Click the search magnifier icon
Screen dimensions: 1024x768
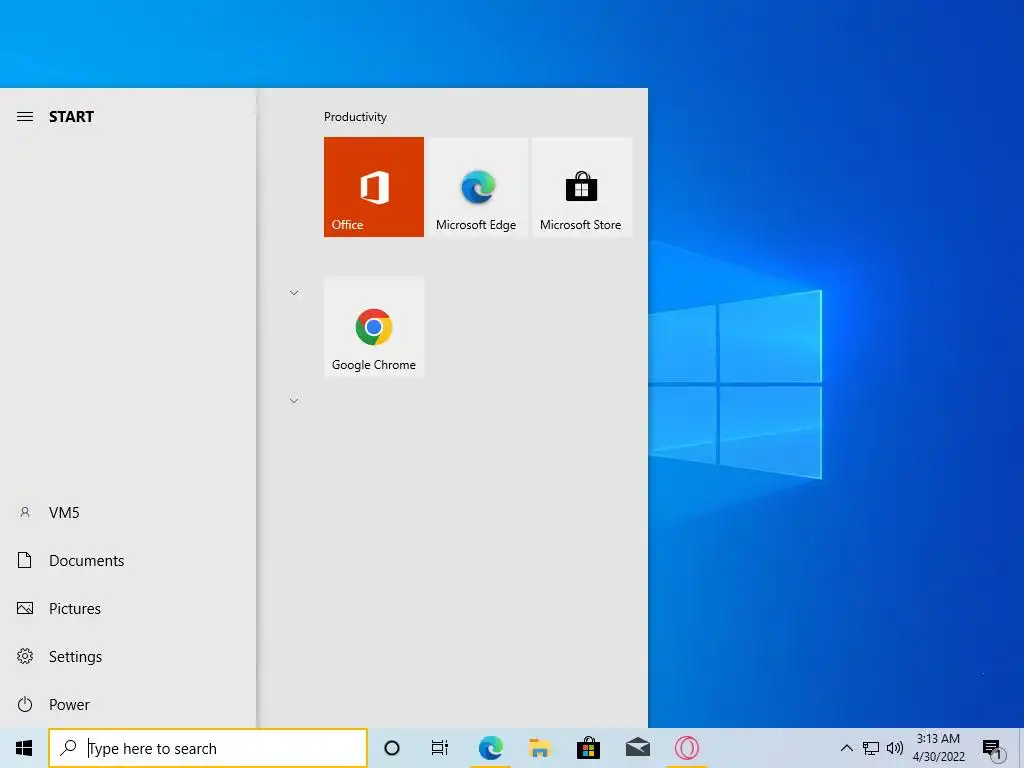click(x=68, y=747)
